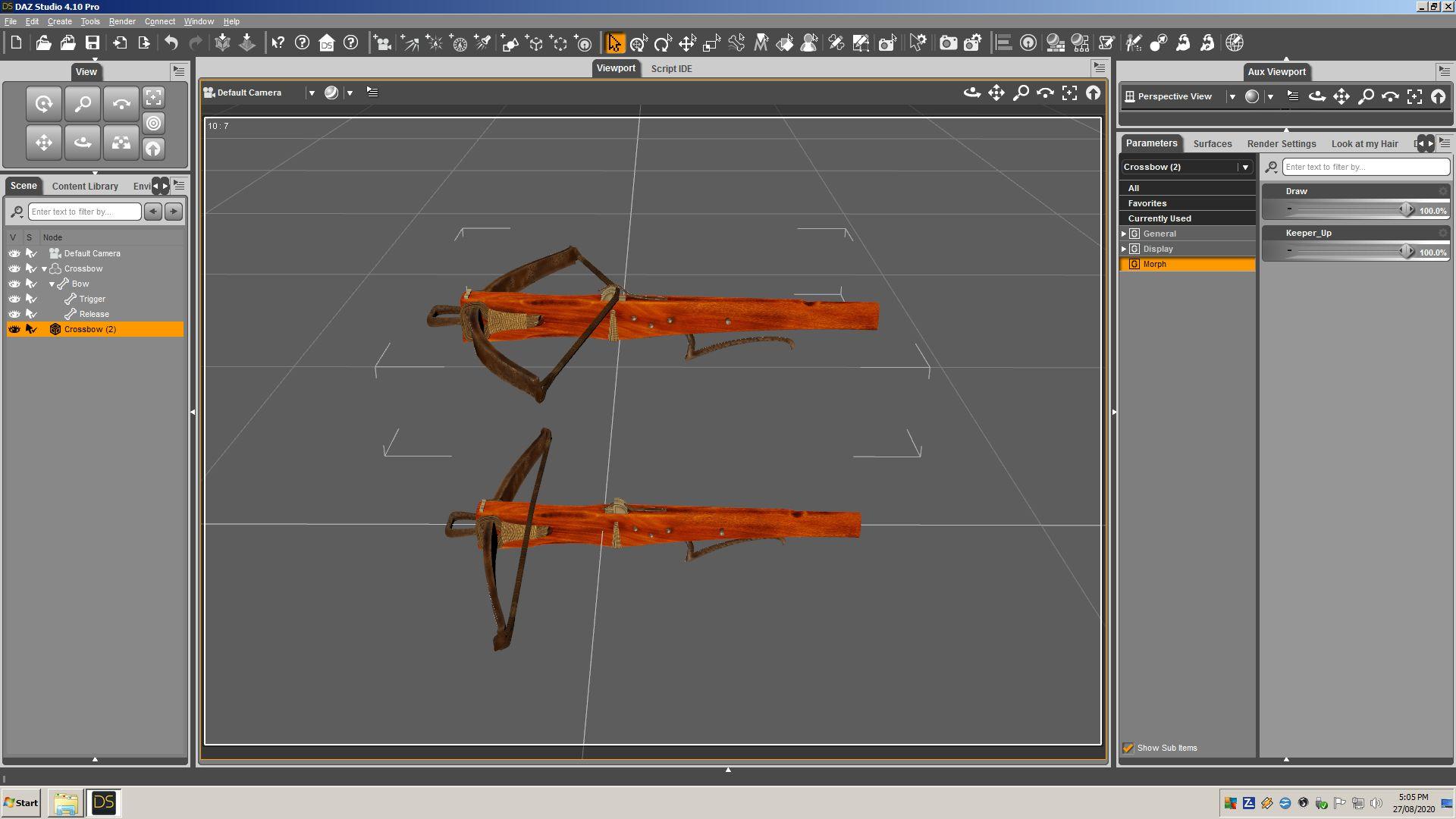Click the Save floppy disk icon

92,43
